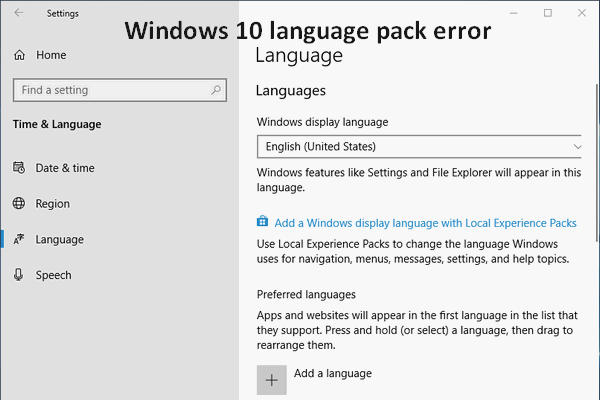Click the Preferred languages heading

tap(306, 294)
